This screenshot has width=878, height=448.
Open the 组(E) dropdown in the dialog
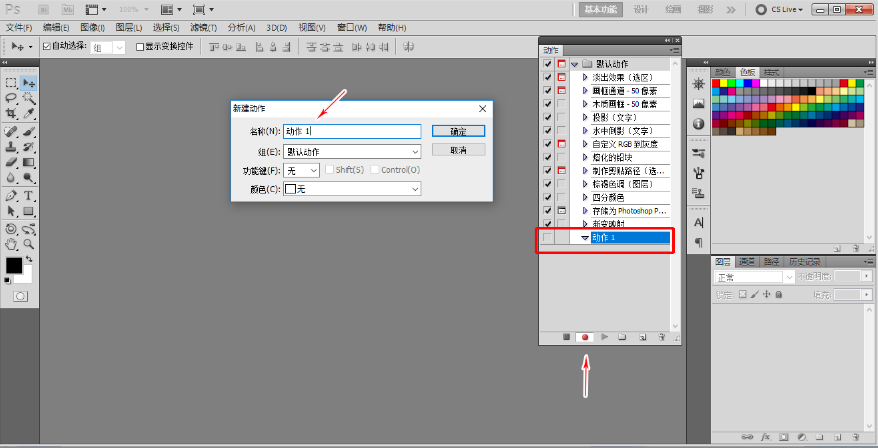(x=351, y=152)
